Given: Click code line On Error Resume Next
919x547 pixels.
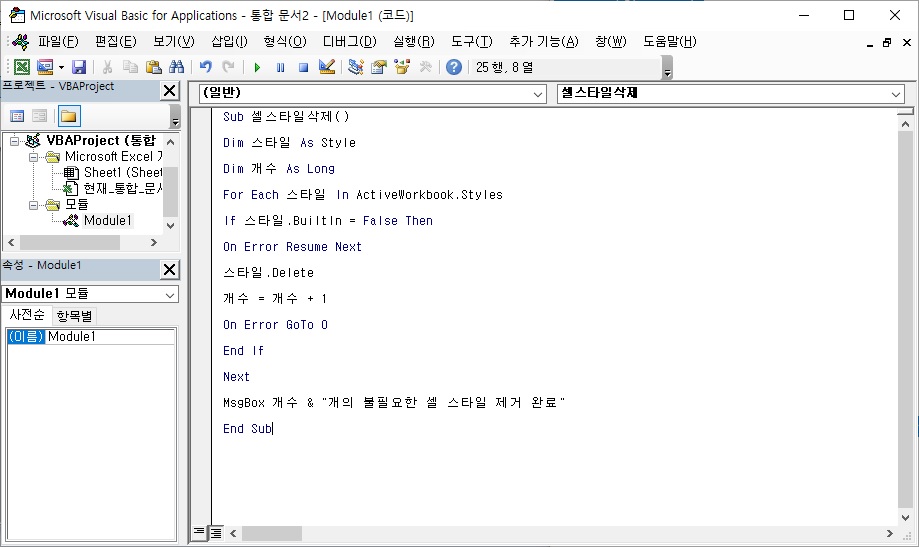Looking at the screenshot, I should coord(292,247).
